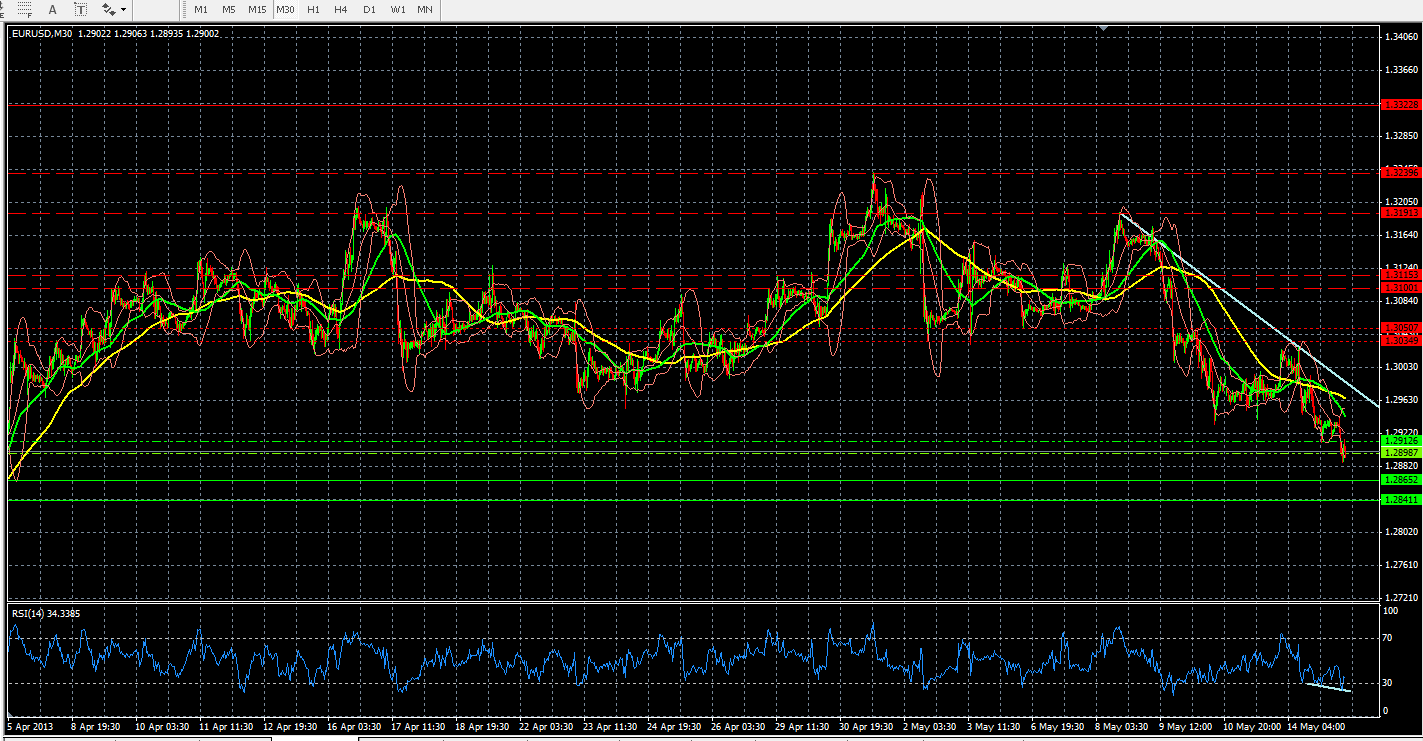Screen dimensions: 1423x741
Task: Click the 1.34060 price scale value
Action: 1400,38
